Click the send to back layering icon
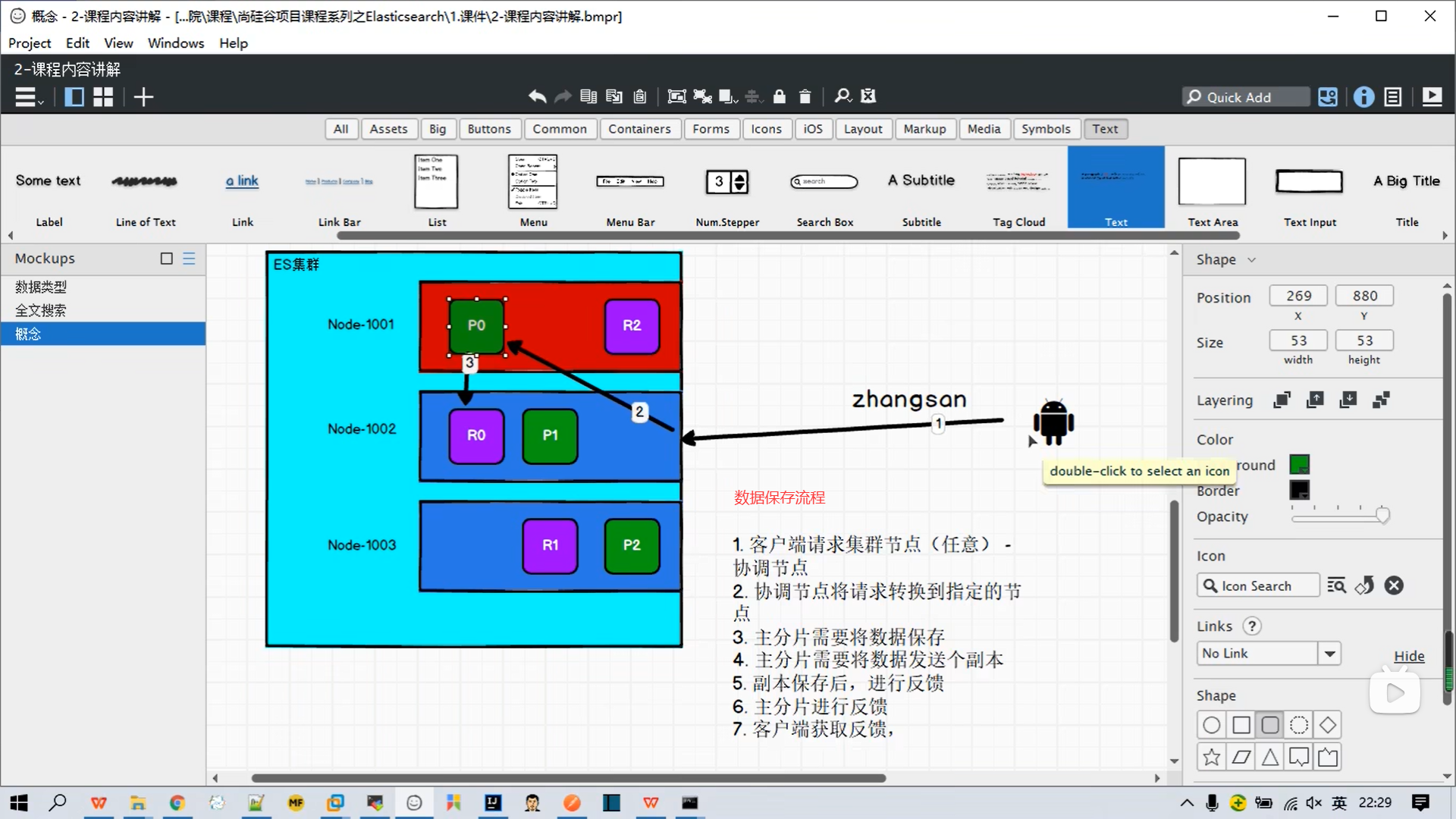 (1381, 400)
